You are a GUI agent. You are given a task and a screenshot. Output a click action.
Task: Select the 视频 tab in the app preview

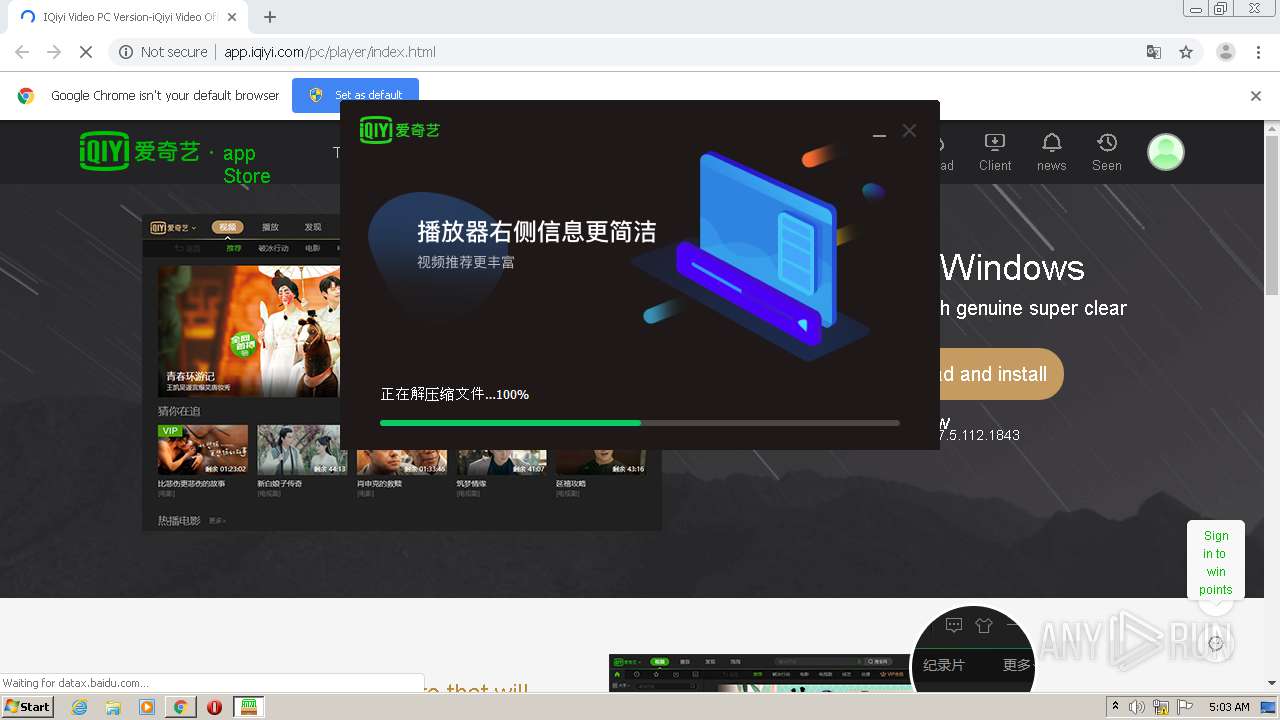coord(228,227)
